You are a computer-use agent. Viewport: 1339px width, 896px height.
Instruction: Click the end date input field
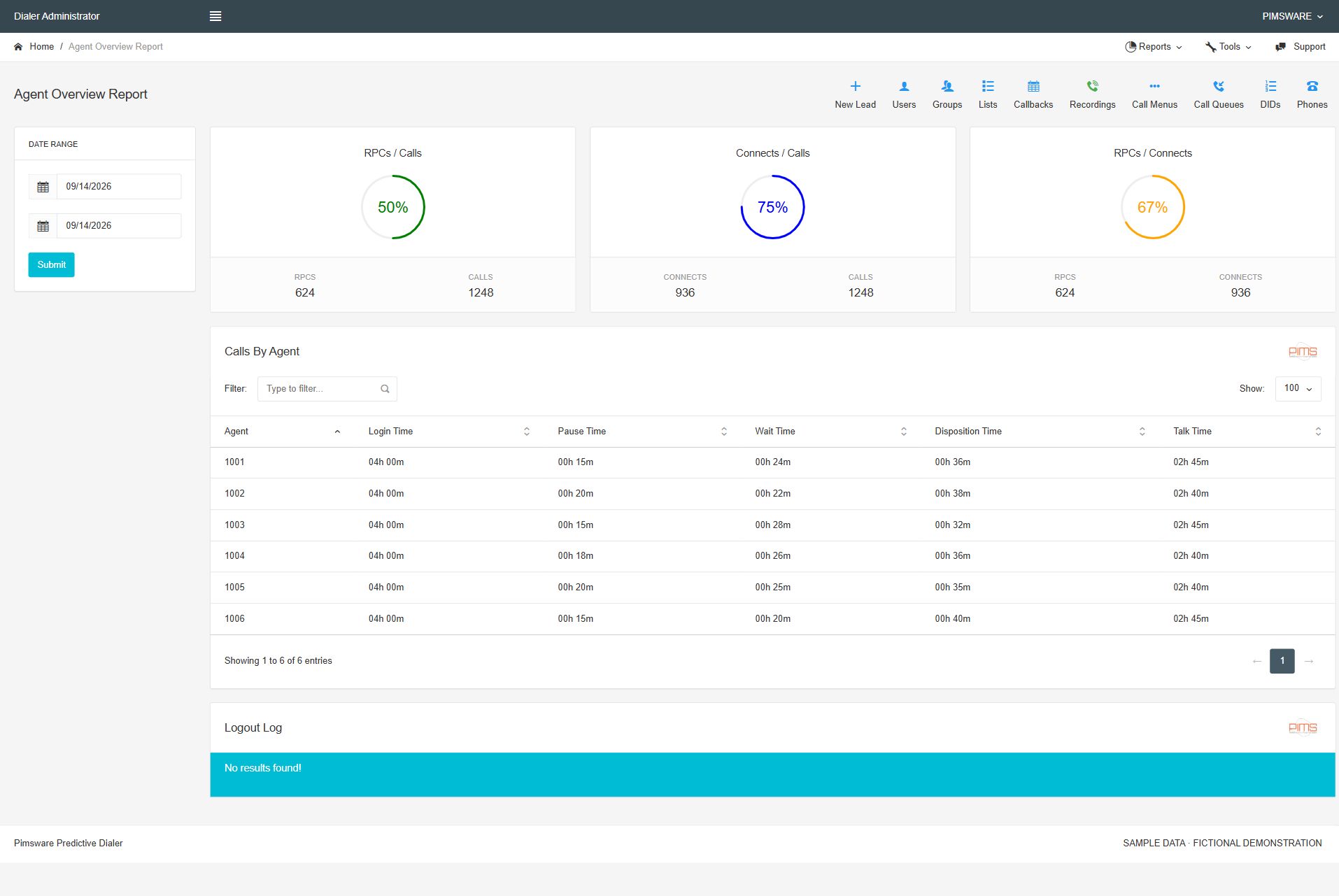(x=119, y=226)
